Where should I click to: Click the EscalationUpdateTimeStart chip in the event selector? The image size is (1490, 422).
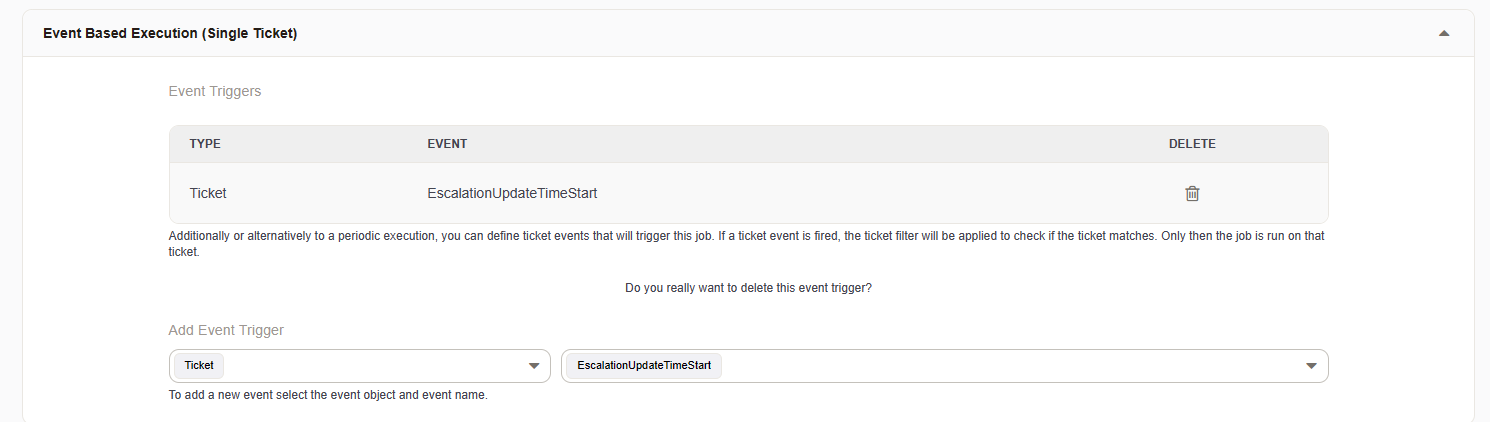(643, 366)
